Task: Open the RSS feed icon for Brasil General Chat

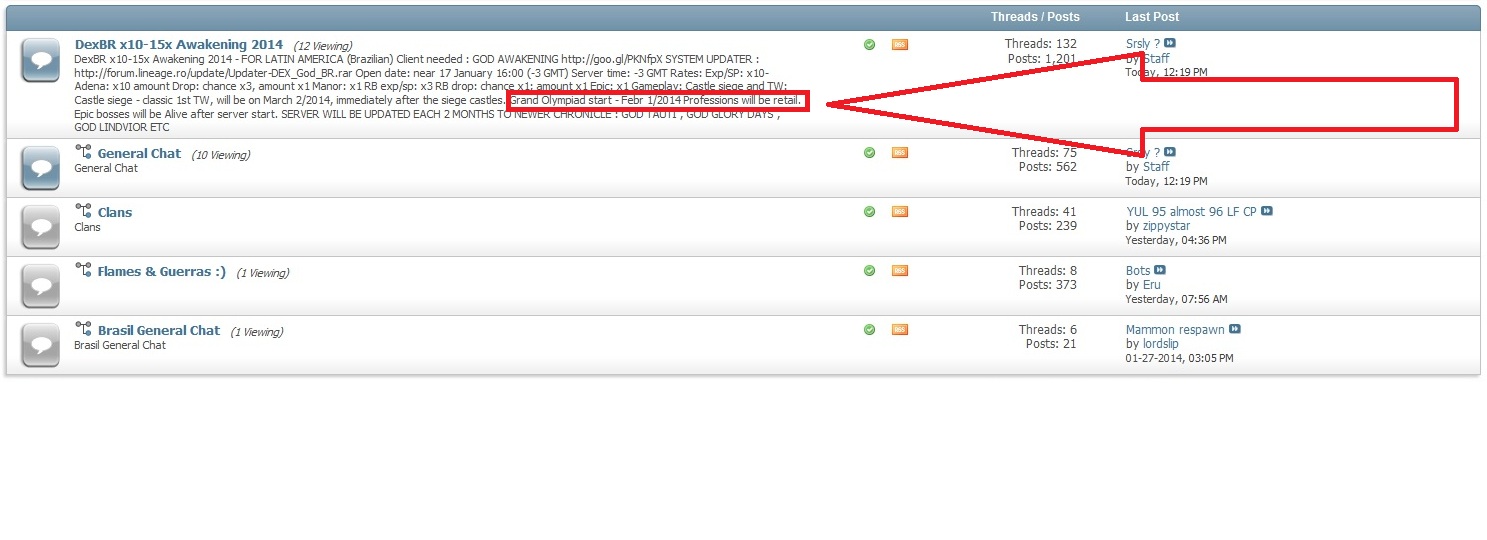Action: [x=899, y=330]
